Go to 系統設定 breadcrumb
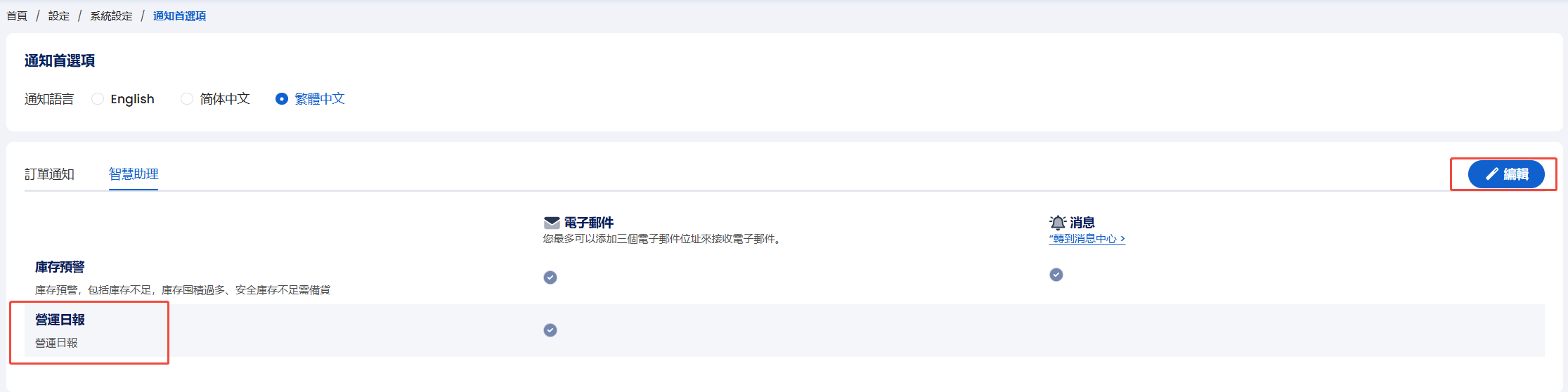Image resolution: width=1568 pixels, height=392 pixels. pos(111,16)
